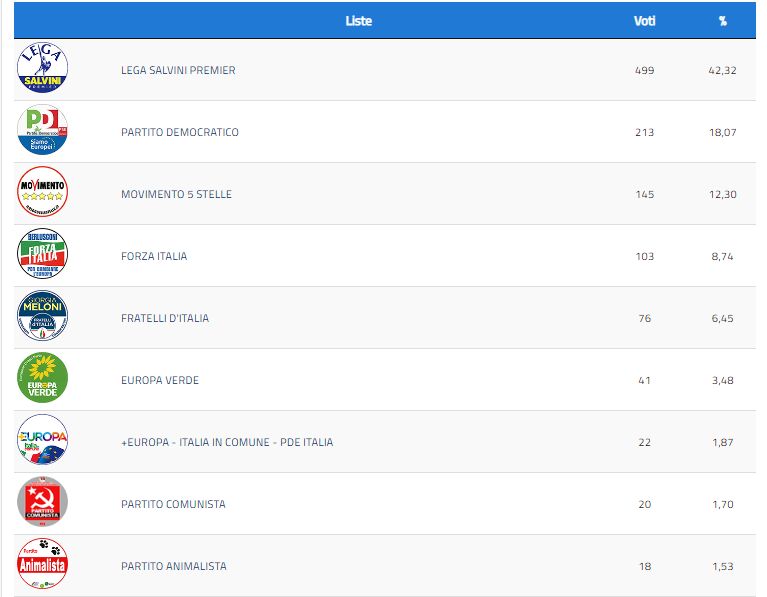767x597 pixels.
Task: Click the Lega Salvini party logo
Action: click(42, 70)
